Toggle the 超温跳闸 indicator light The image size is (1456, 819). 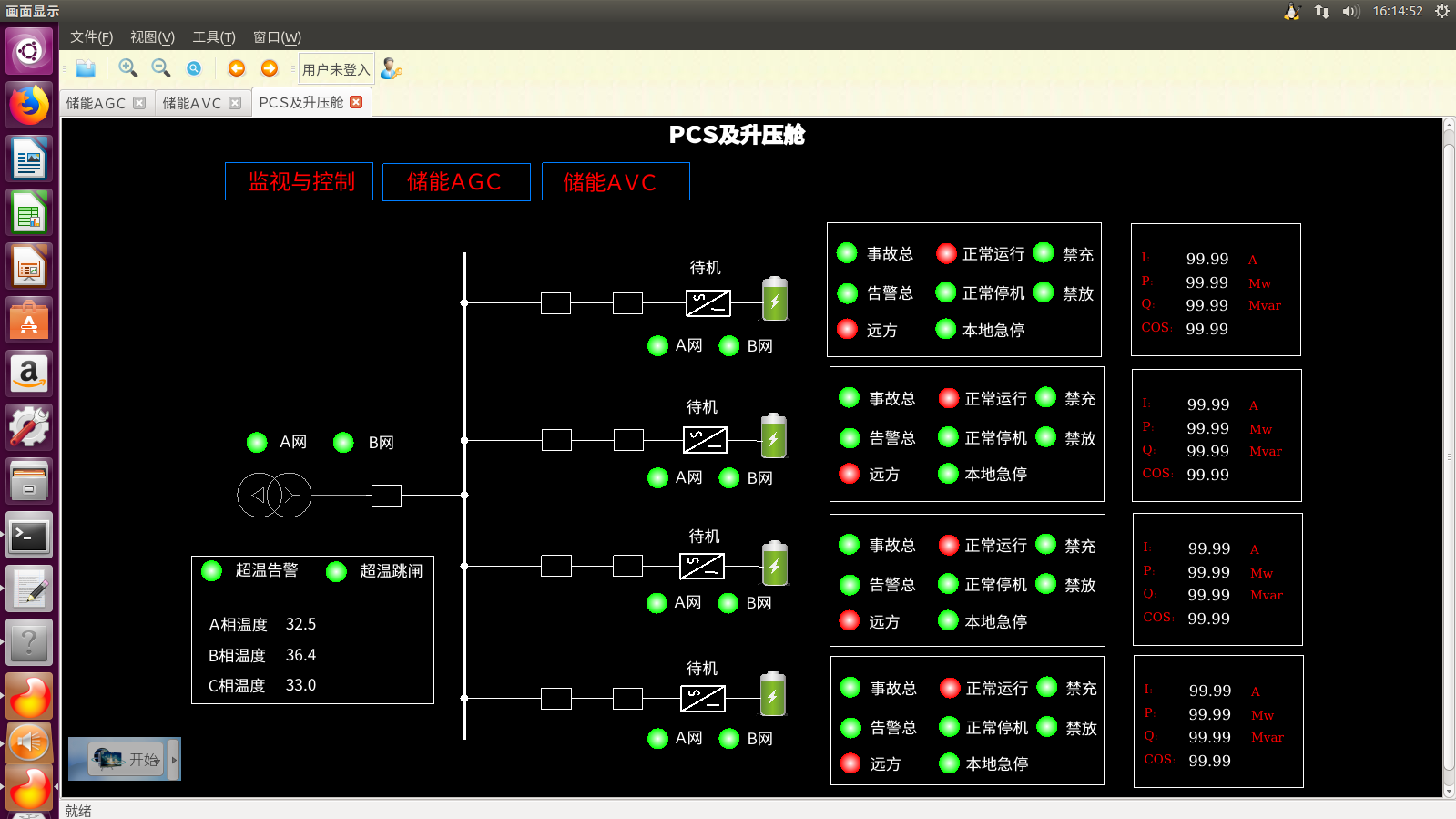coord(336,571)
